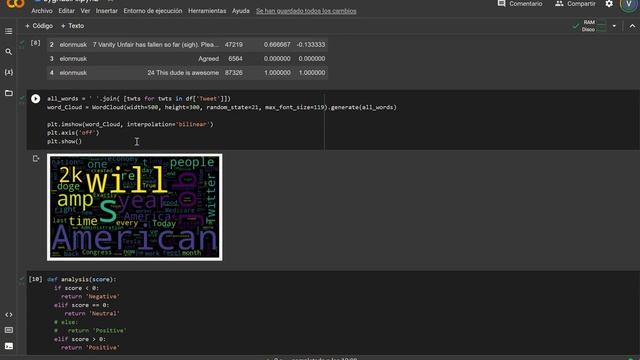Open the table of contents sidebar icon
The image size is (640, 360).
9,31
